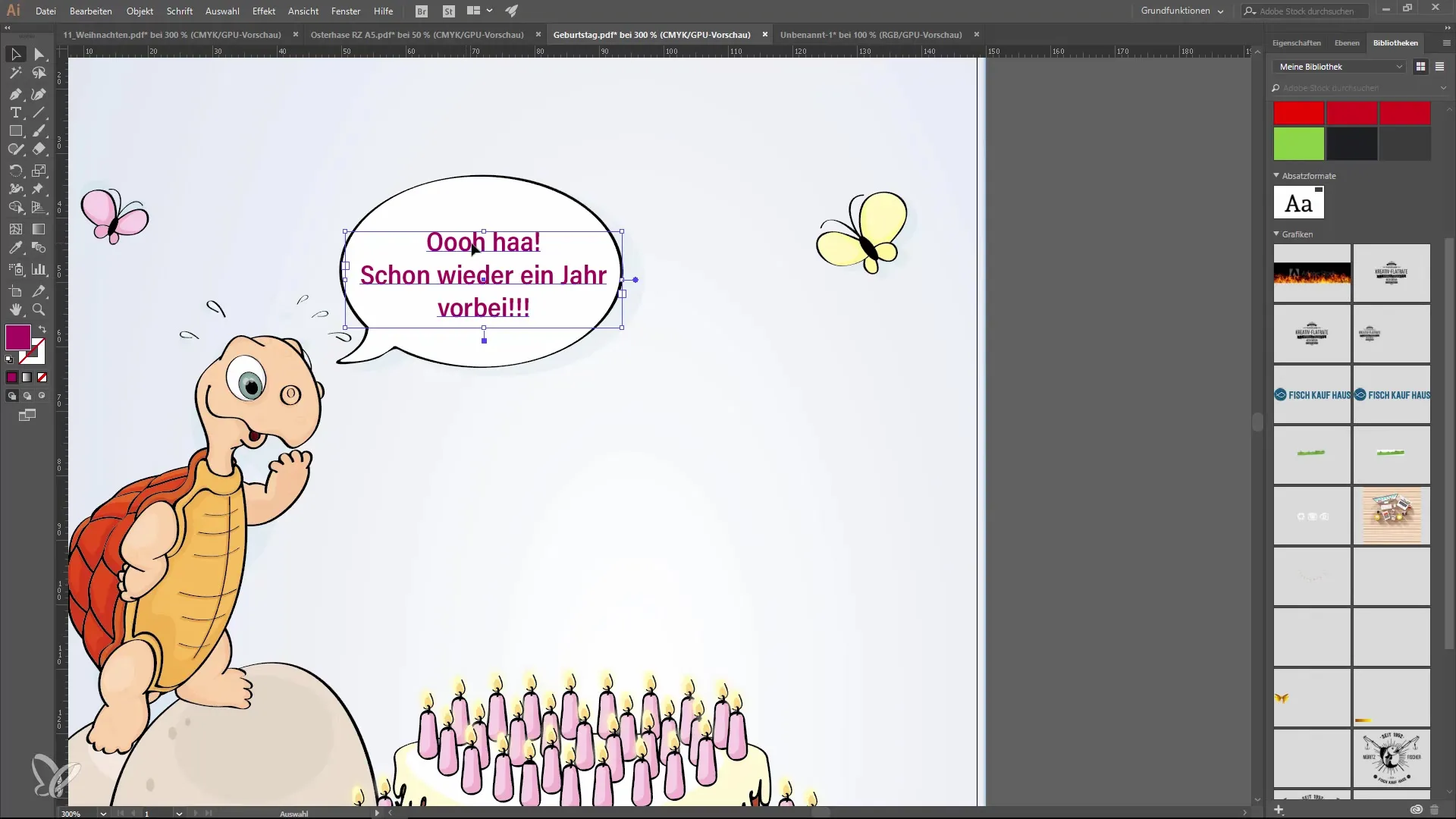Screen dimensions: 1456x819
Task: Change screen mode button in toolbar
Action: [x=27, y=416]
